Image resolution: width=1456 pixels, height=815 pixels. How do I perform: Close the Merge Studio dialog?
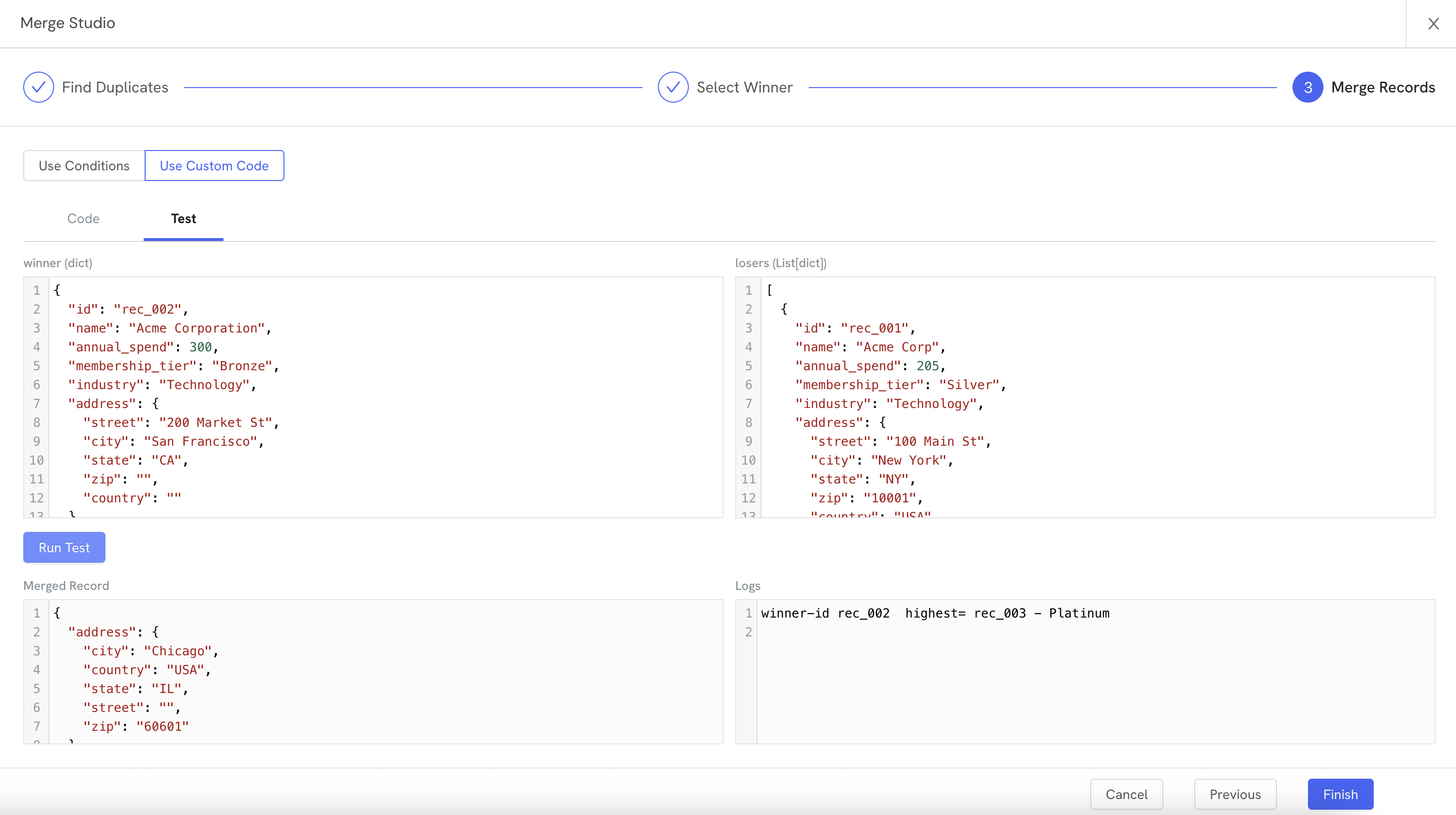[1433, 24]
